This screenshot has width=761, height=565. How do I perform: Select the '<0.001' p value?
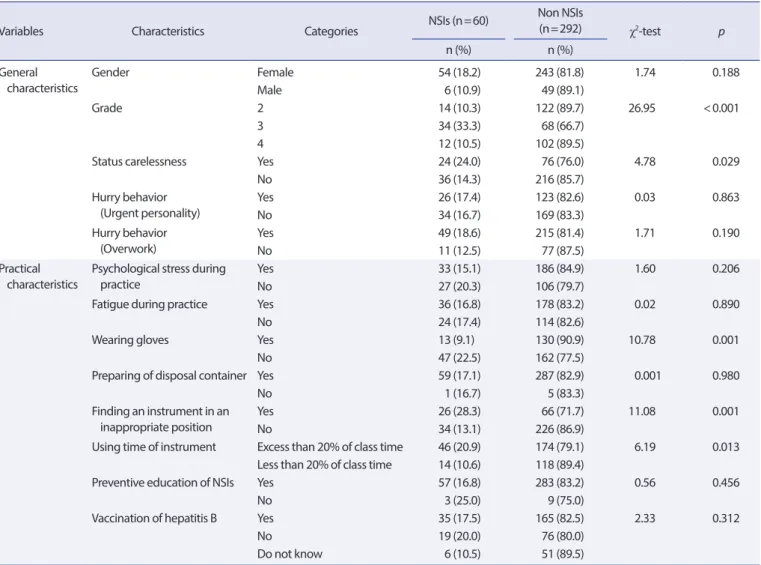click(x=721, y=108)
